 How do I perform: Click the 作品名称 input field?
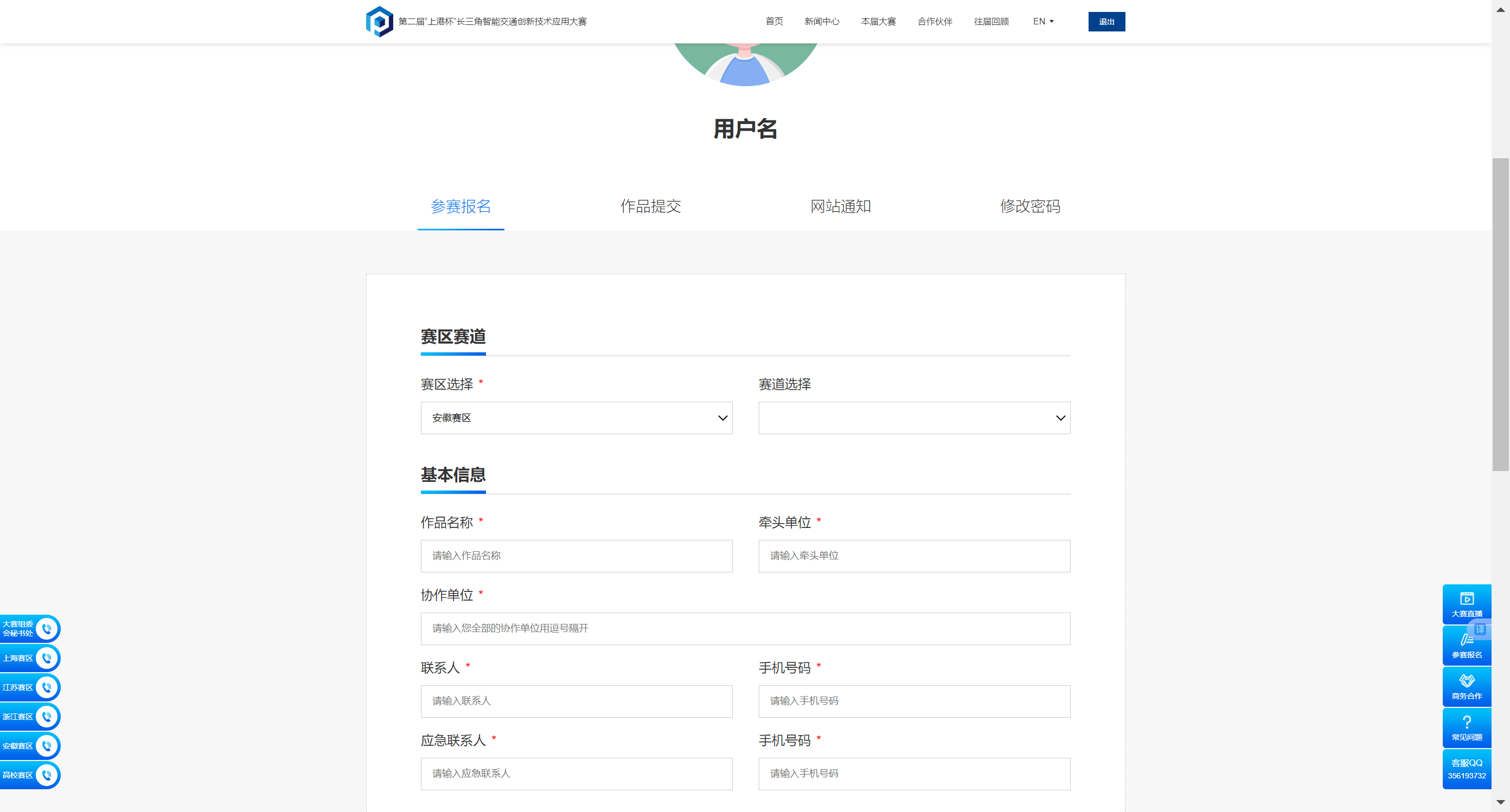[x=576, y=556]
